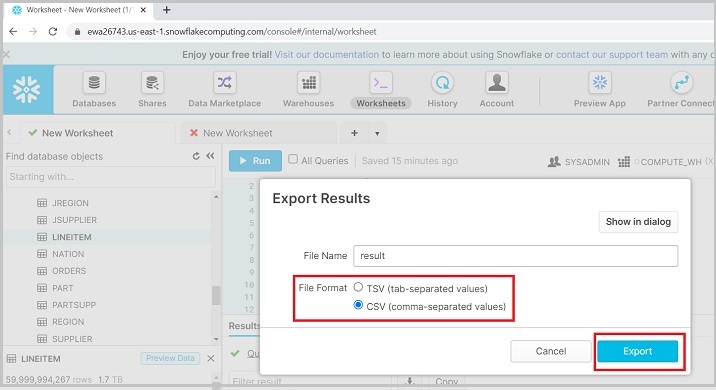Image resolution: width=716 pixels, height=390 pixels.
Task: Refresh database objects list icon
Action: tap(196, 156)
